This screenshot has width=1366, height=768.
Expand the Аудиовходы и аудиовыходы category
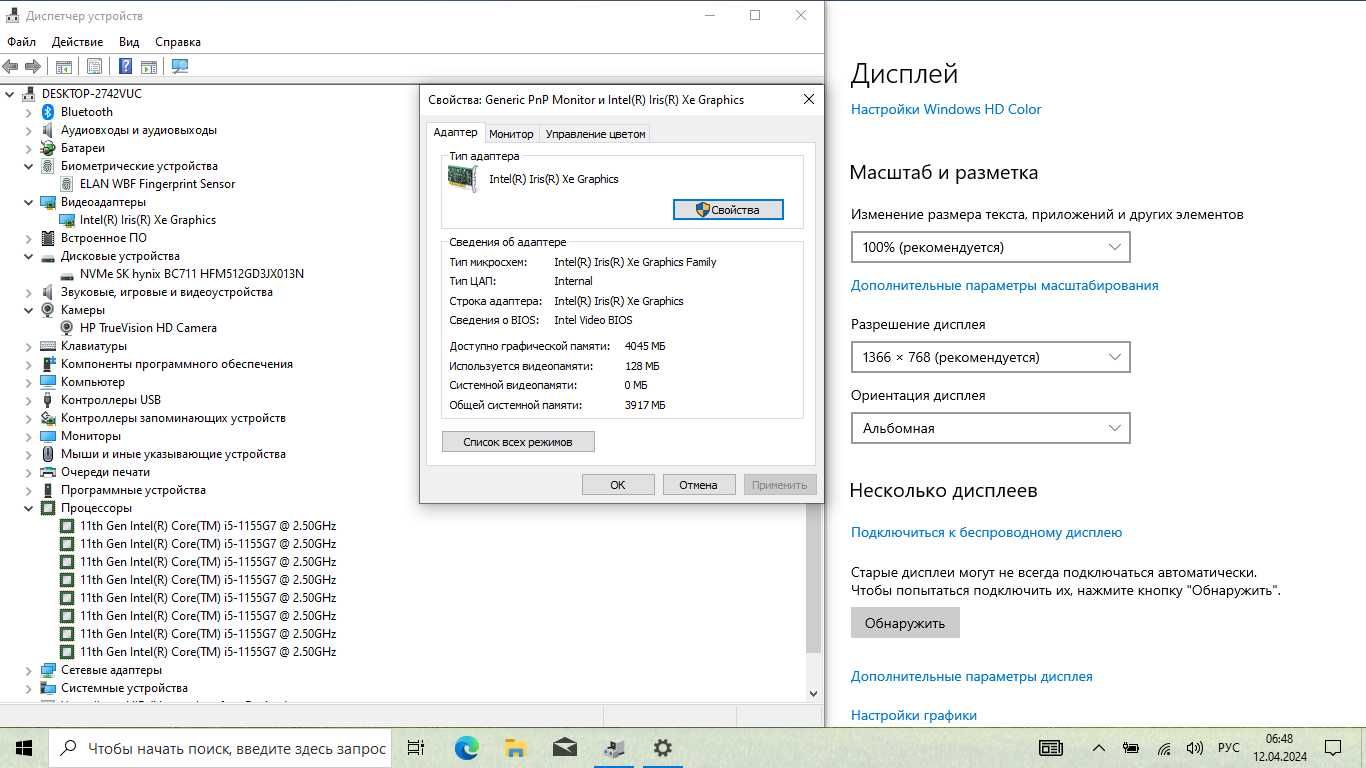(x=29, y=130)
